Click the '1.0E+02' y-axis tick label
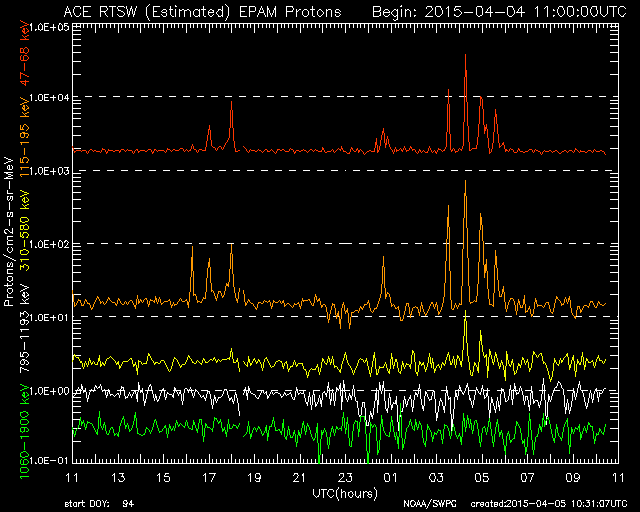Screen dimensions: 640x512 point(50,245)
